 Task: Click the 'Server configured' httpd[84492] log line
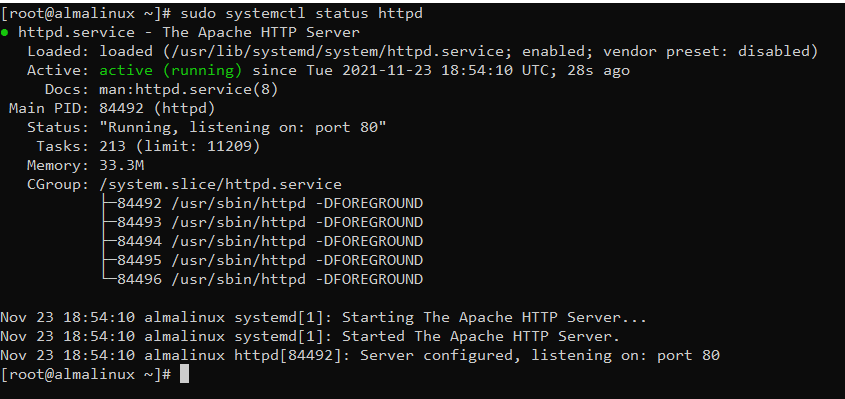tap(360, 355)
